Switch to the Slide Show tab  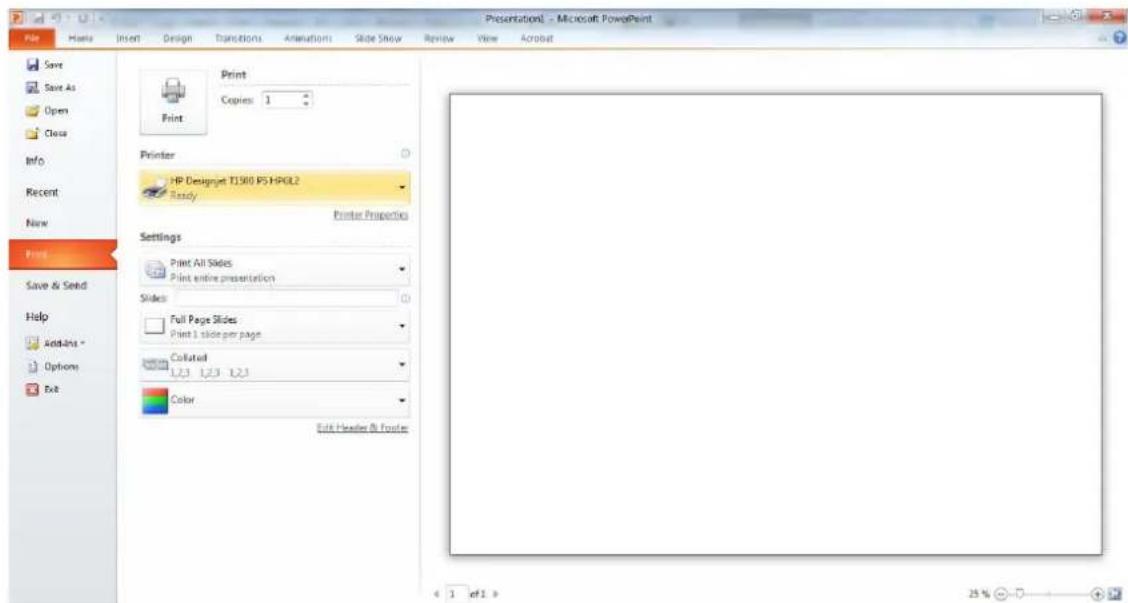coord(378,38)
